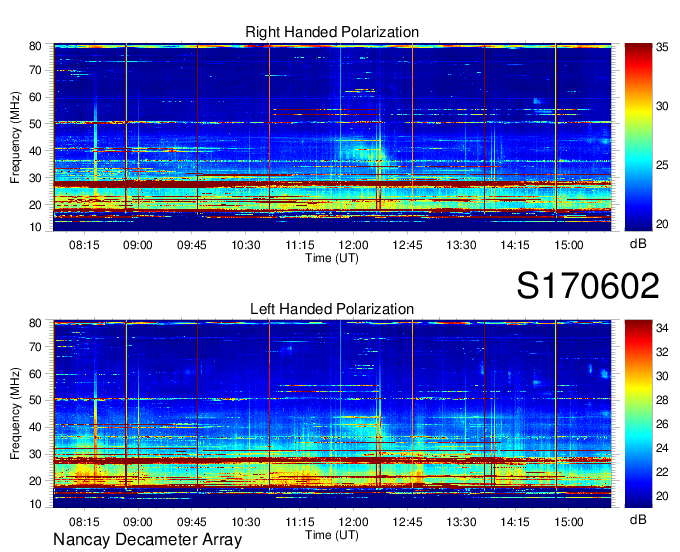Viewport: 680px width, 552px height.
Task: Click 14:15 time tick of Left Handed plot
Action: [x=515, y=522]
